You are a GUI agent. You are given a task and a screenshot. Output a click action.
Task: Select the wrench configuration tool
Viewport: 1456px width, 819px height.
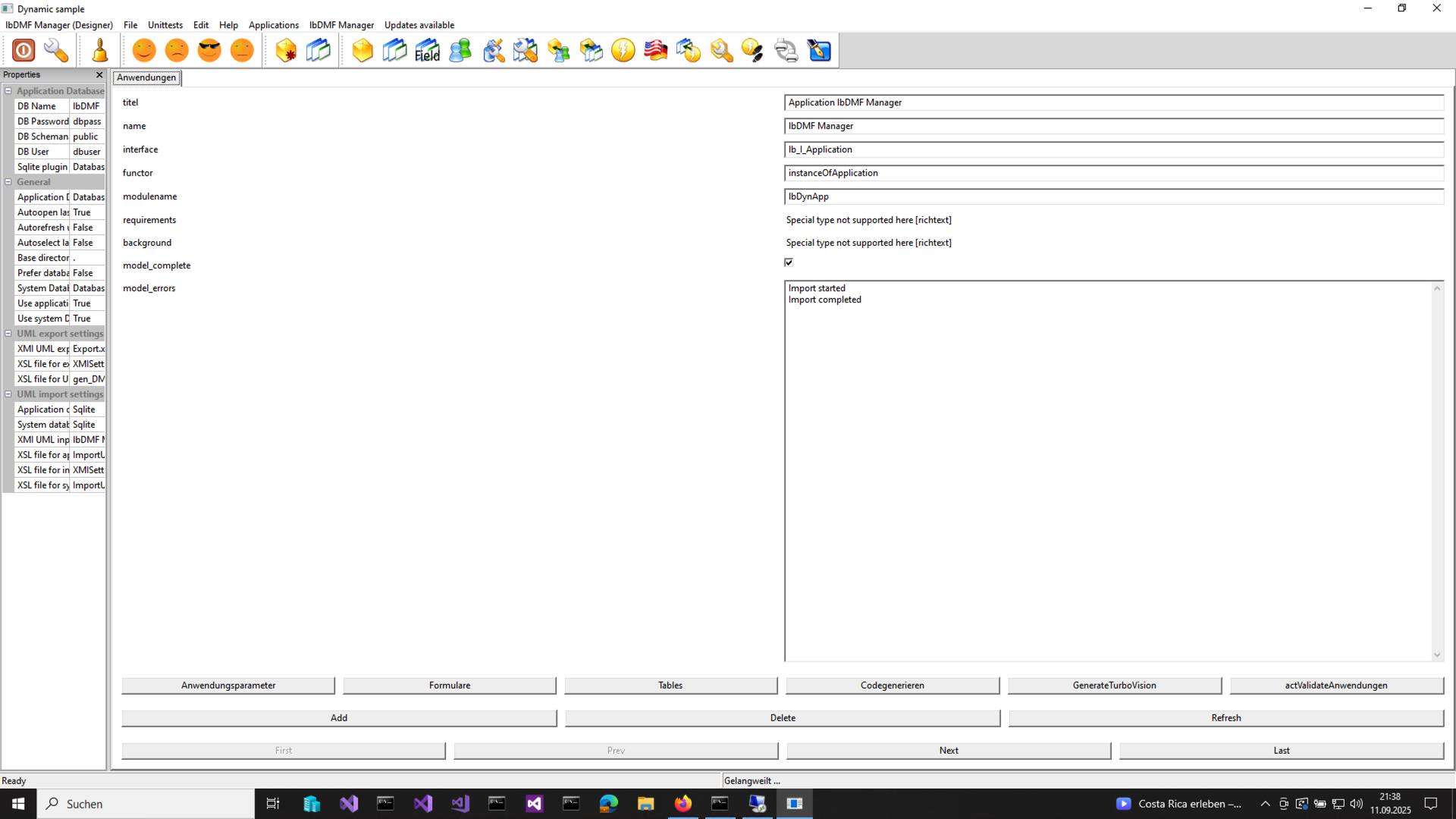[x=55, y=50]
